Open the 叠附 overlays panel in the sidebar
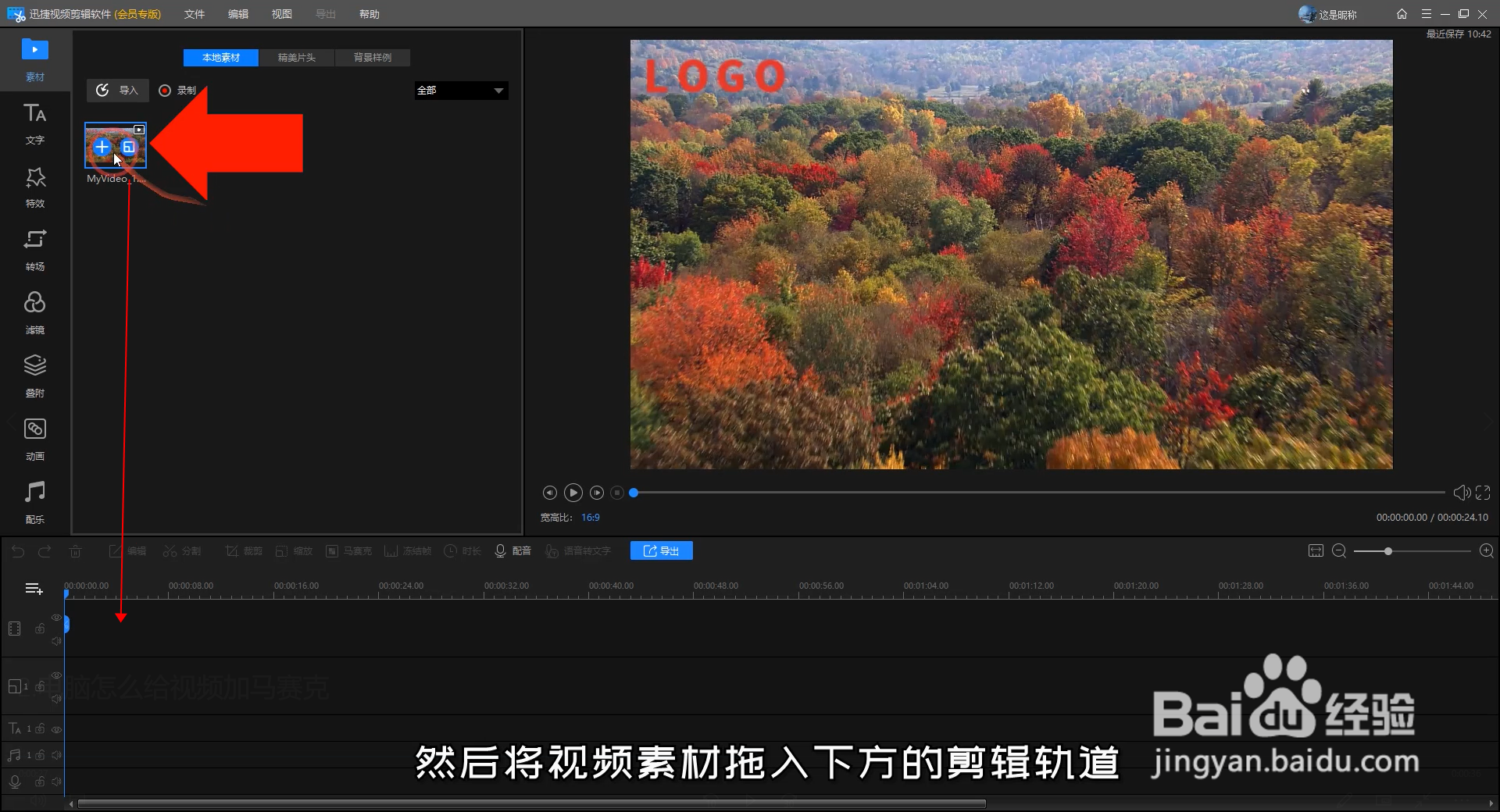 34,376
